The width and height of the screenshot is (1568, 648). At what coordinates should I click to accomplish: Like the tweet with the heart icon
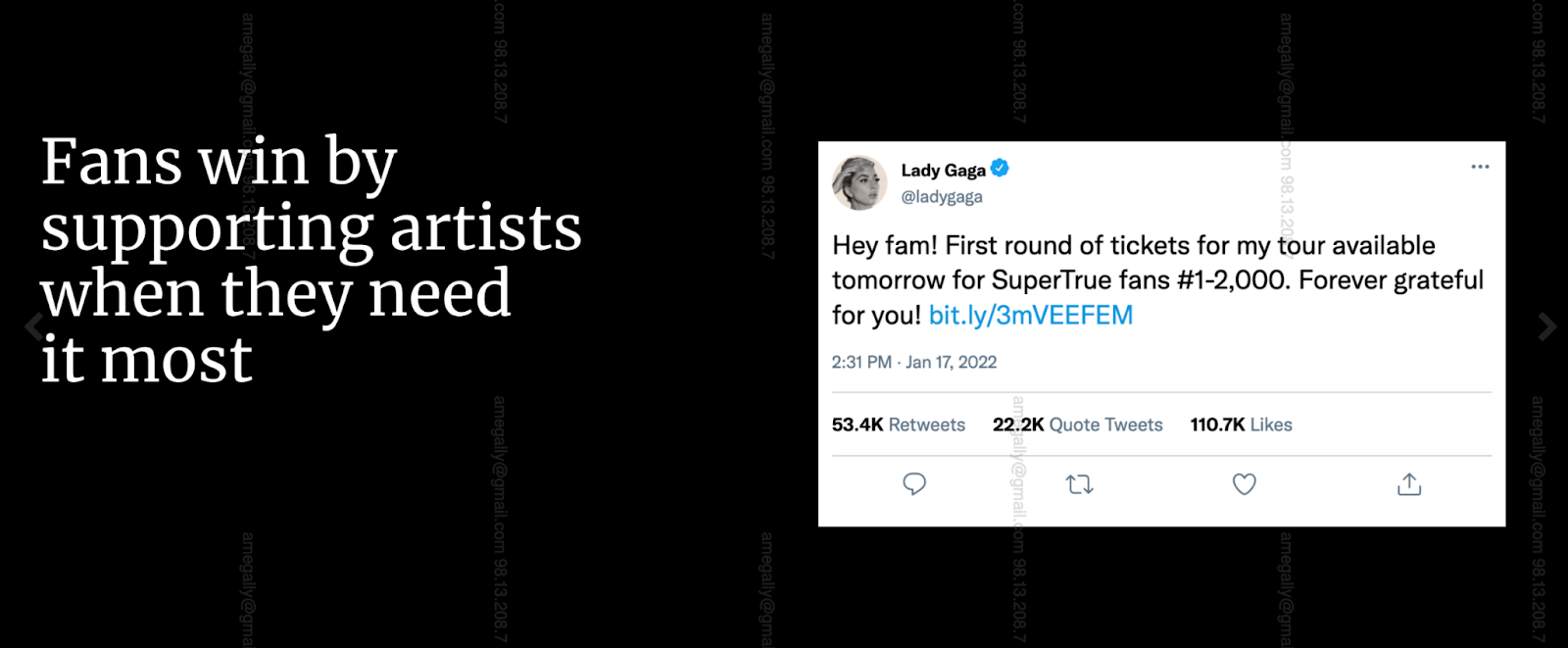(1245, 484)
